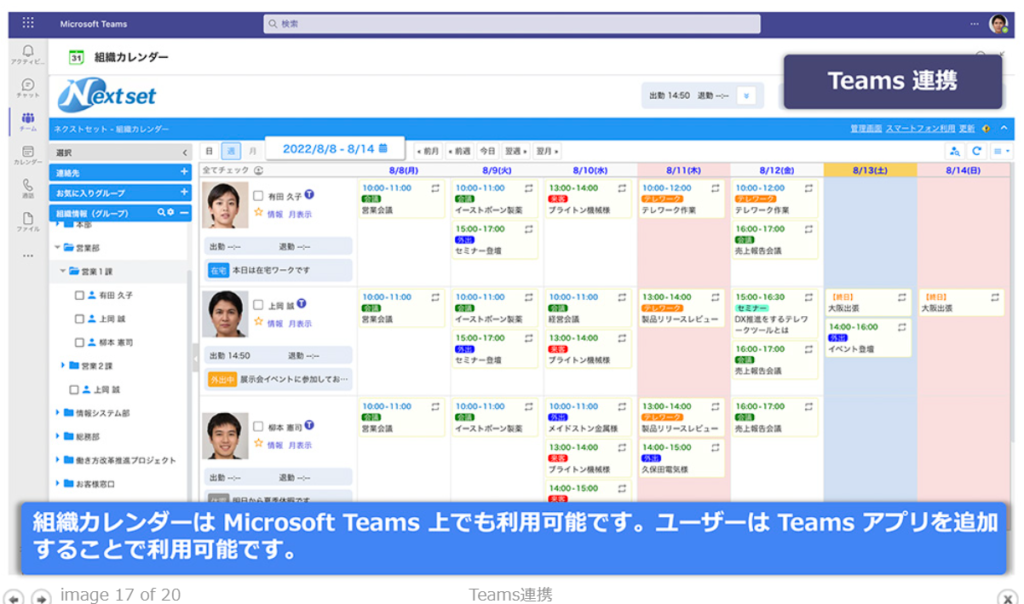Open the user profile avatar in title bar
The width and height of the screenshot is (1024, 604).
(x=998, y=24)
